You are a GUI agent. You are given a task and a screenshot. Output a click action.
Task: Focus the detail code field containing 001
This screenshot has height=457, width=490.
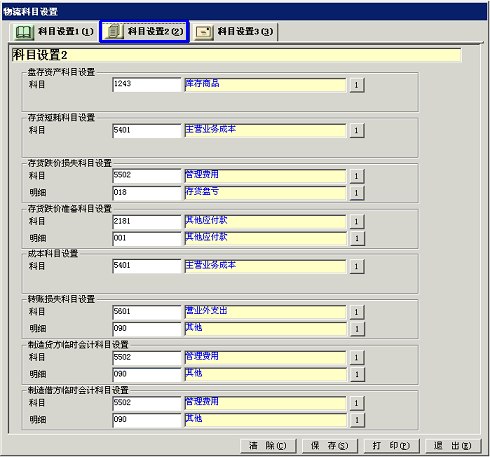click(147, 239)
